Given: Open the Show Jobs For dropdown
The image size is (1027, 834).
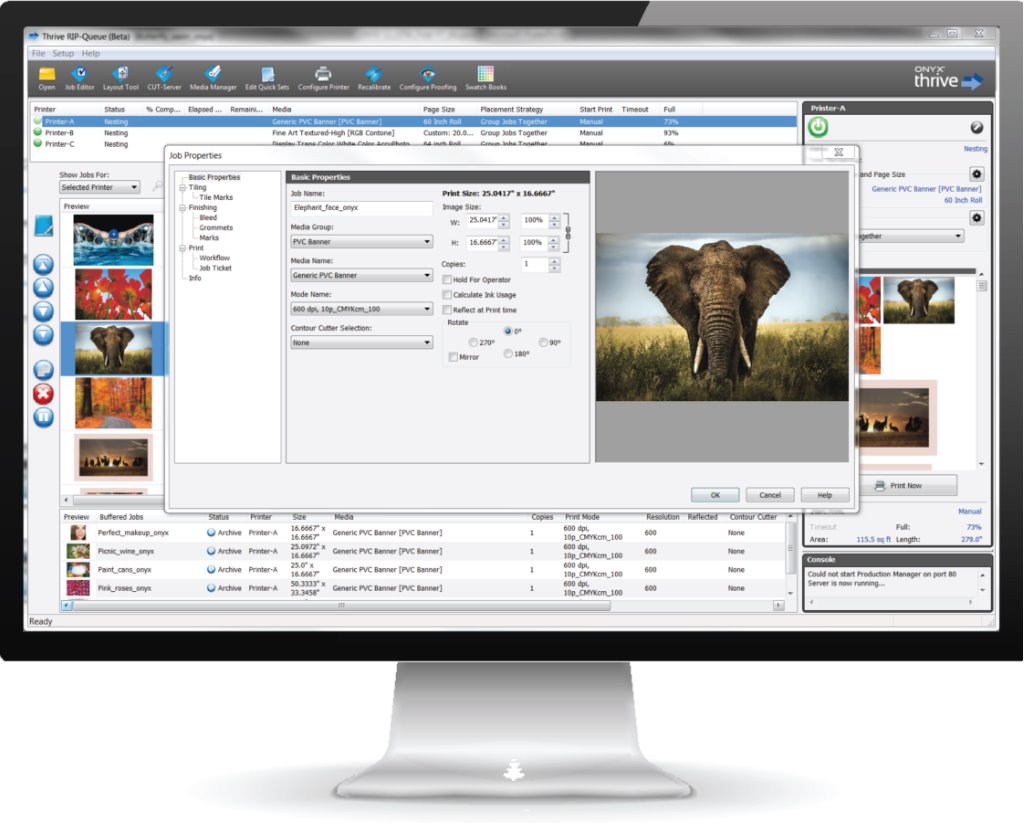Looking at the screenshot, I should pyautogui.click(x=99, y=187).
